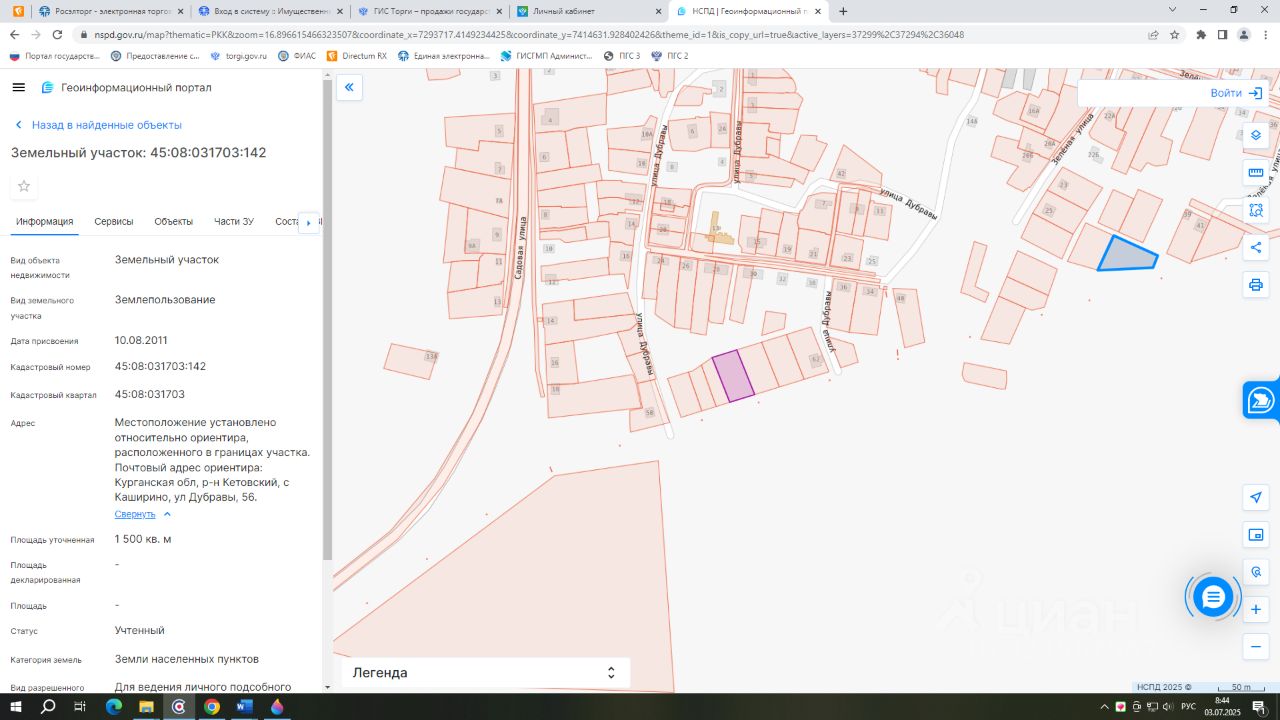The image size is (1280, 720).
Task: Open the hamburger menu next to portal title
Action: (18, 87)
